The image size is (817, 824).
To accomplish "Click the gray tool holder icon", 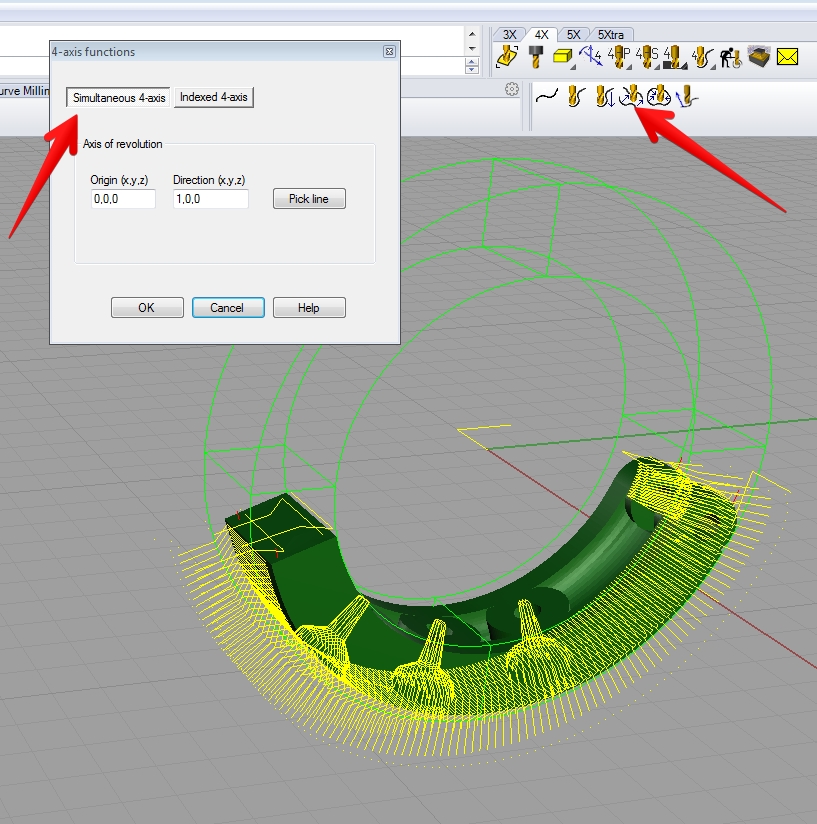I will click(x=535, y=57).
